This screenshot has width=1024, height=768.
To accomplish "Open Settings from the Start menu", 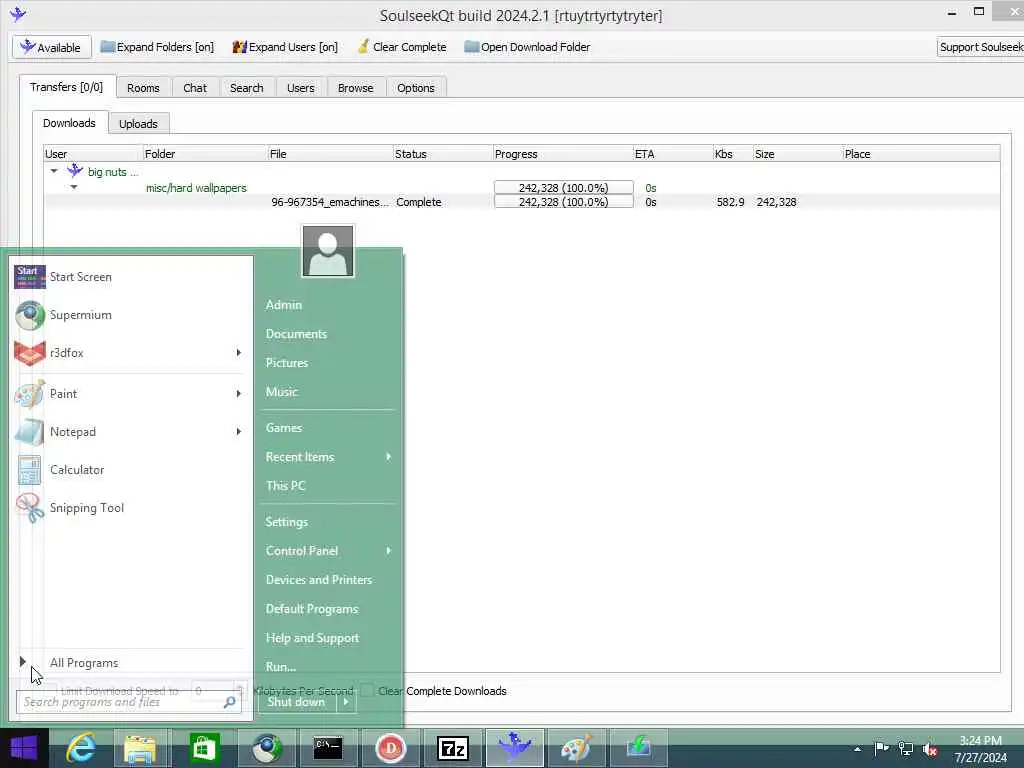I will pyautogui.click(x=328, y=522).
